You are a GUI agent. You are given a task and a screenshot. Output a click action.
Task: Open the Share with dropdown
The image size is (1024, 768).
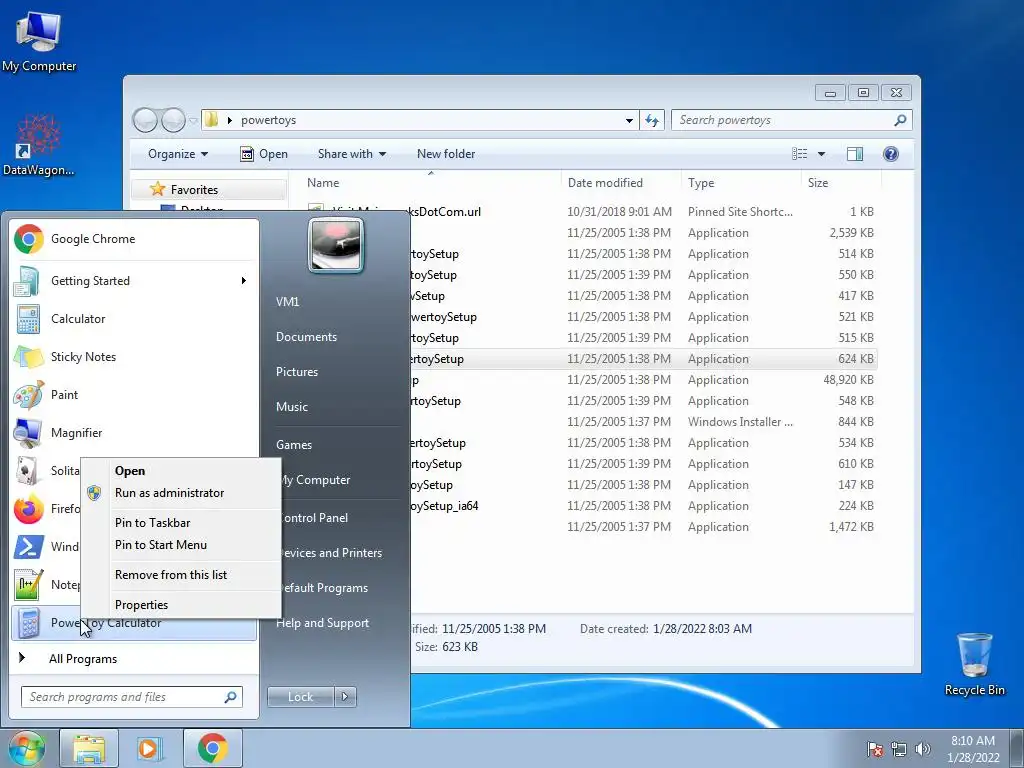[x=351, y=154]
